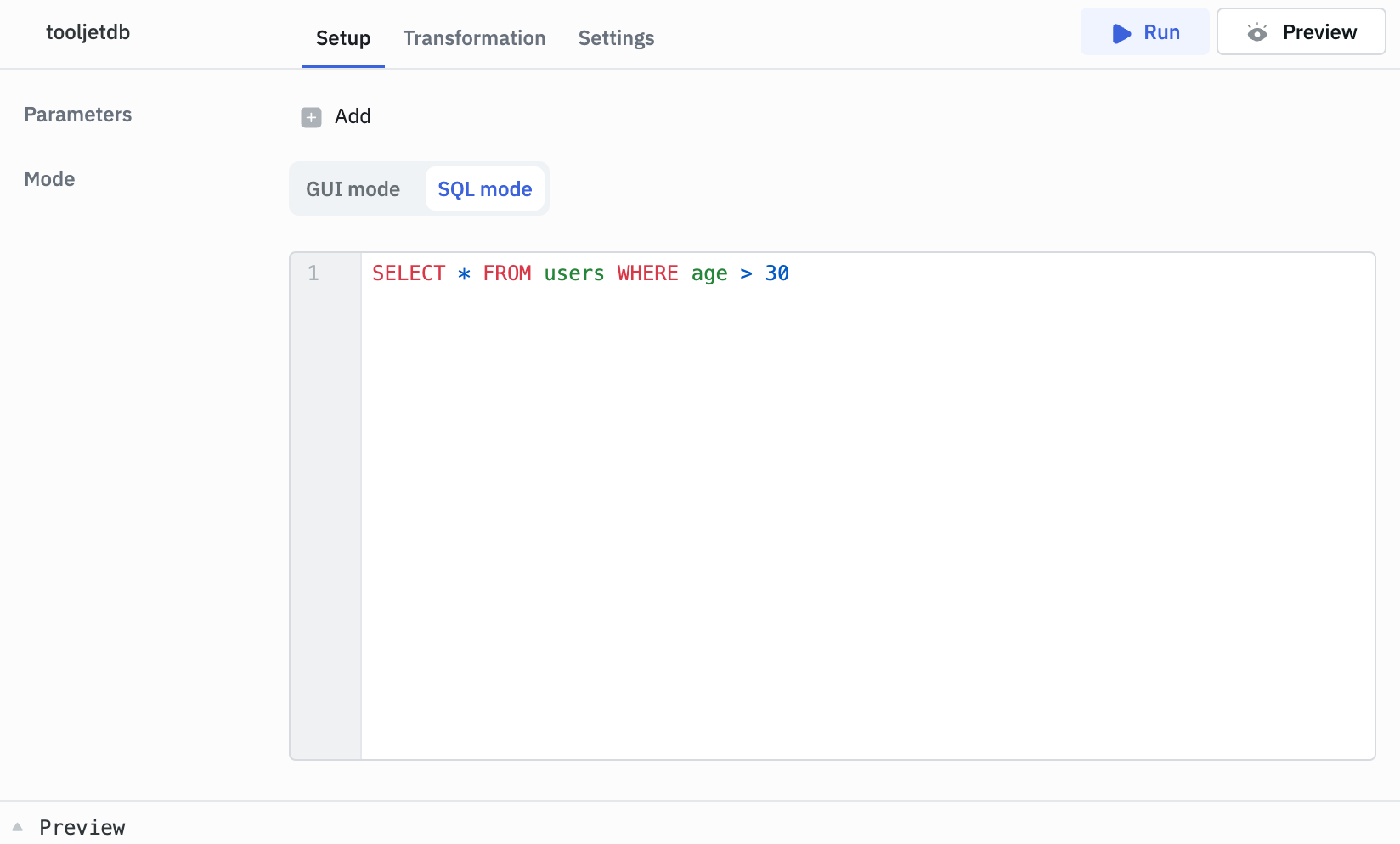Screen dimensions: 1400x844
Task: Click the Preview text in top-right button
Action: [x=1318, y=32]
